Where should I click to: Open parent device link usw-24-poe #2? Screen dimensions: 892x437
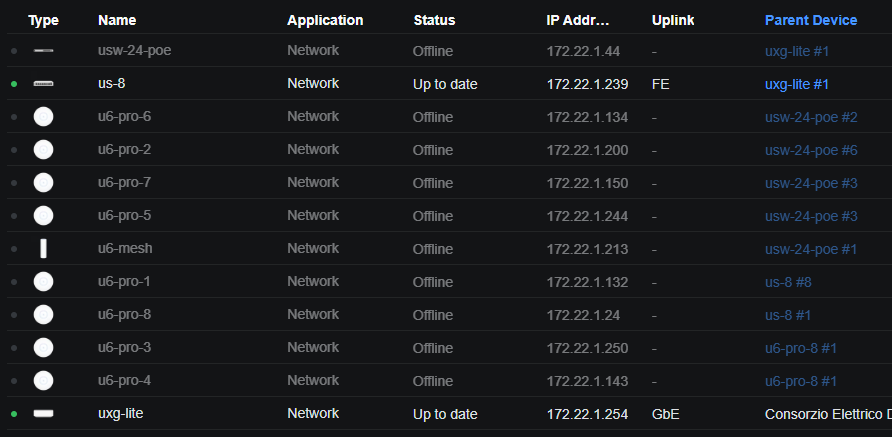[x=811, y=117]
